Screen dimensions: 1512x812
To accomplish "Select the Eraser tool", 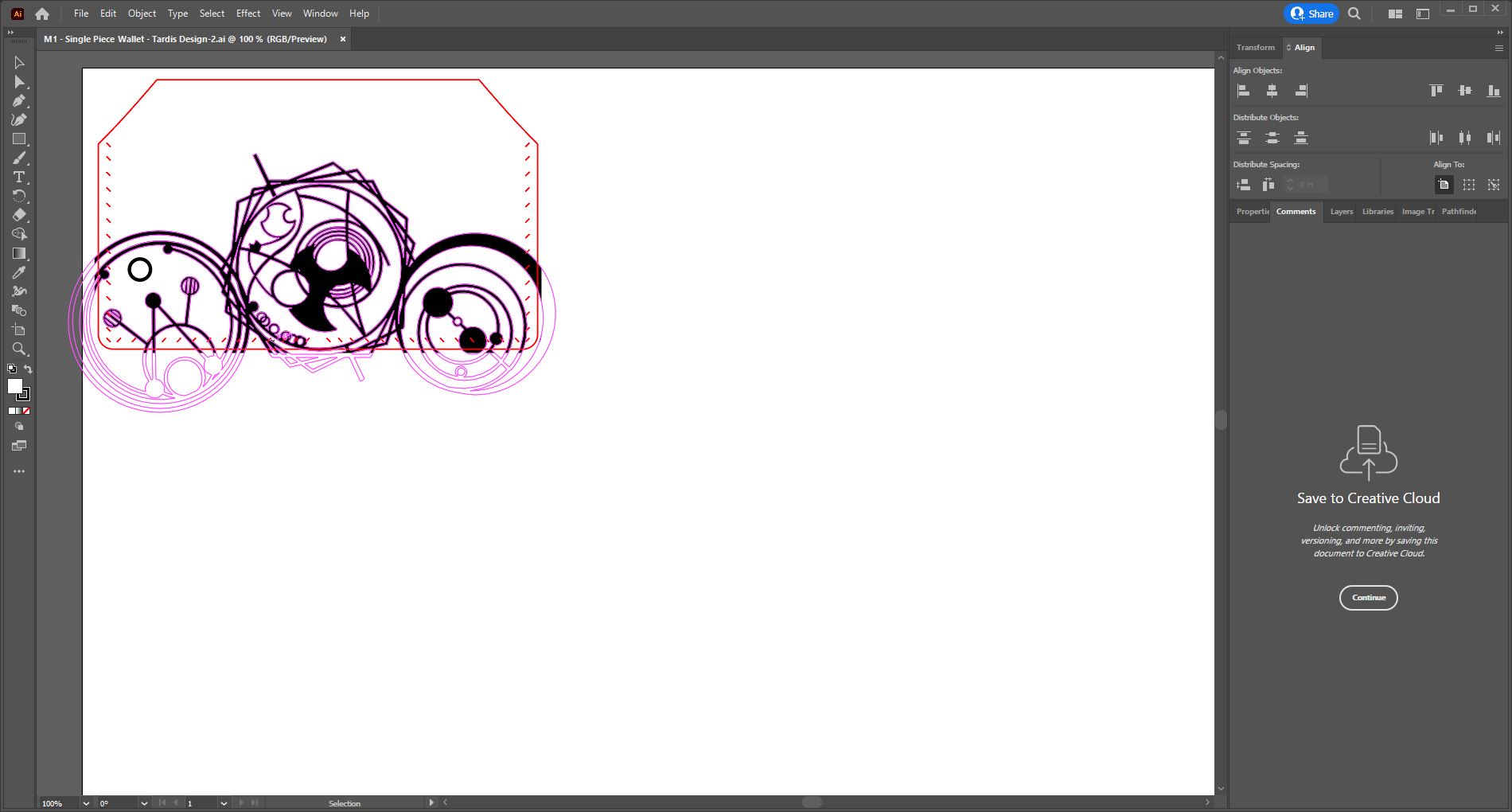I will [19, 216].
